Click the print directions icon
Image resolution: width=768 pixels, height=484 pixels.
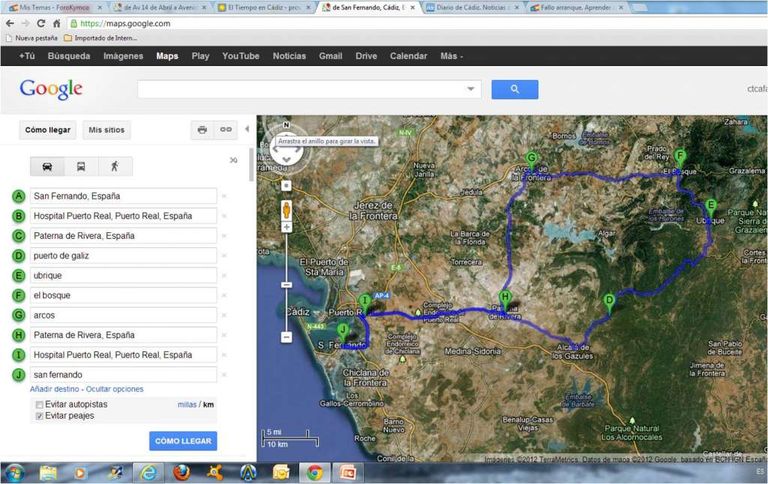tap(202, 130)
